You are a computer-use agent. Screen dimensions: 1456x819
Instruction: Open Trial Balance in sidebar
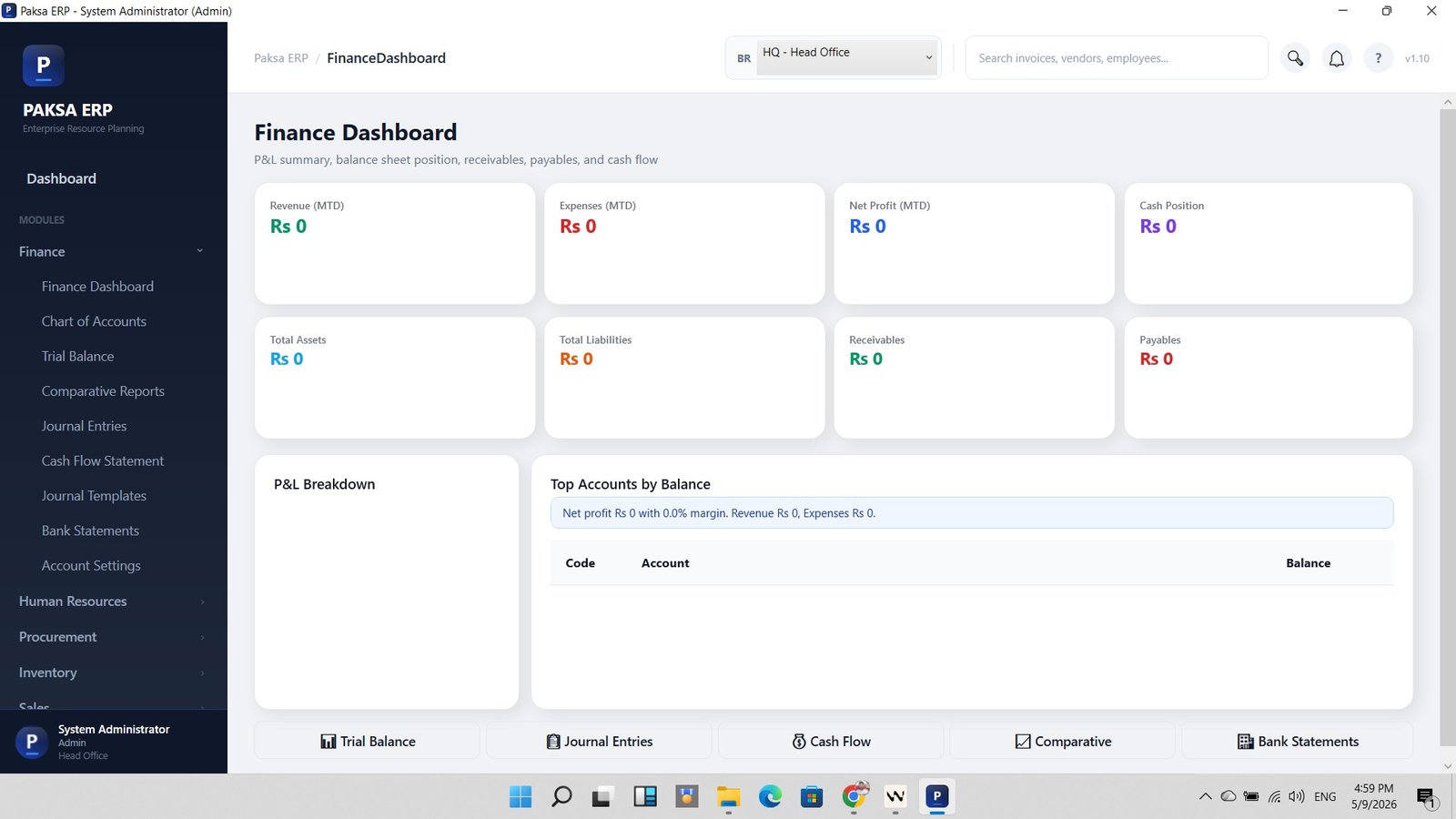(x=77, y=357)
